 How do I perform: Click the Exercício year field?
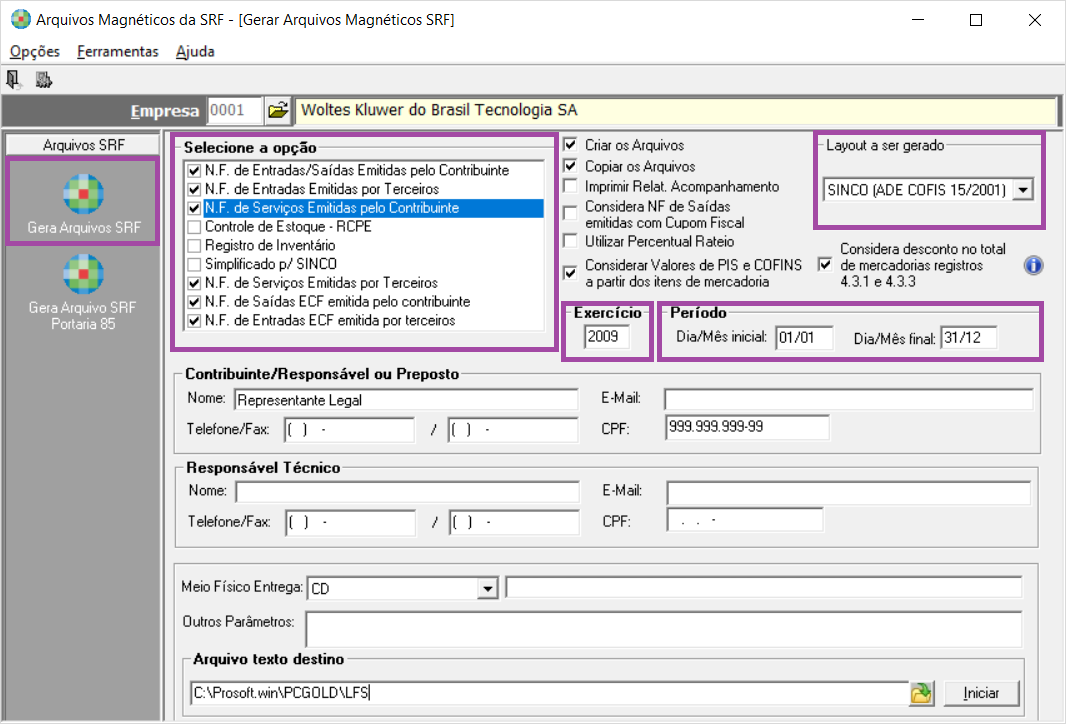point(606,337)
